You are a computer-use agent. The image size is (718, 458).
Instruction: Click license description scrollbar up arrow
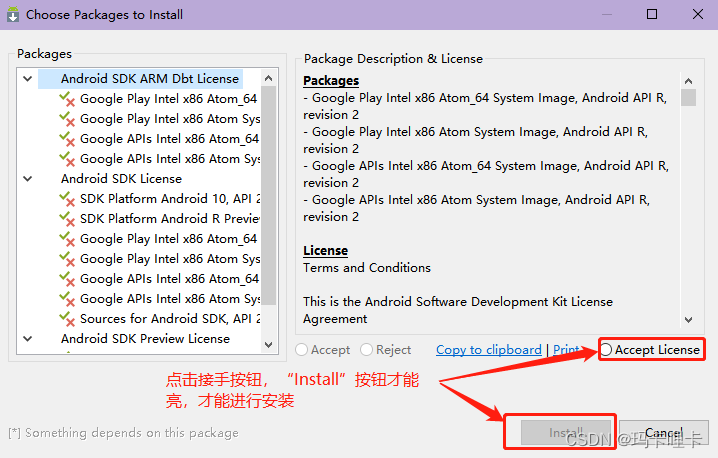(688, 81)
